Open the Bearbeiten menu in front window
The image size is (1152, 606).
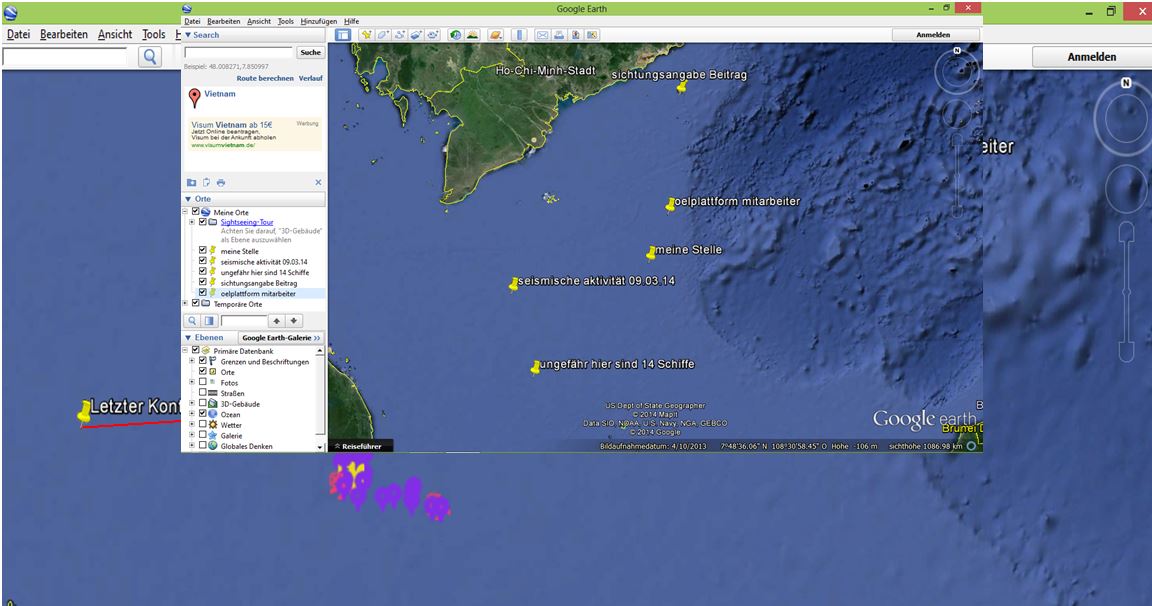(223, 21)
